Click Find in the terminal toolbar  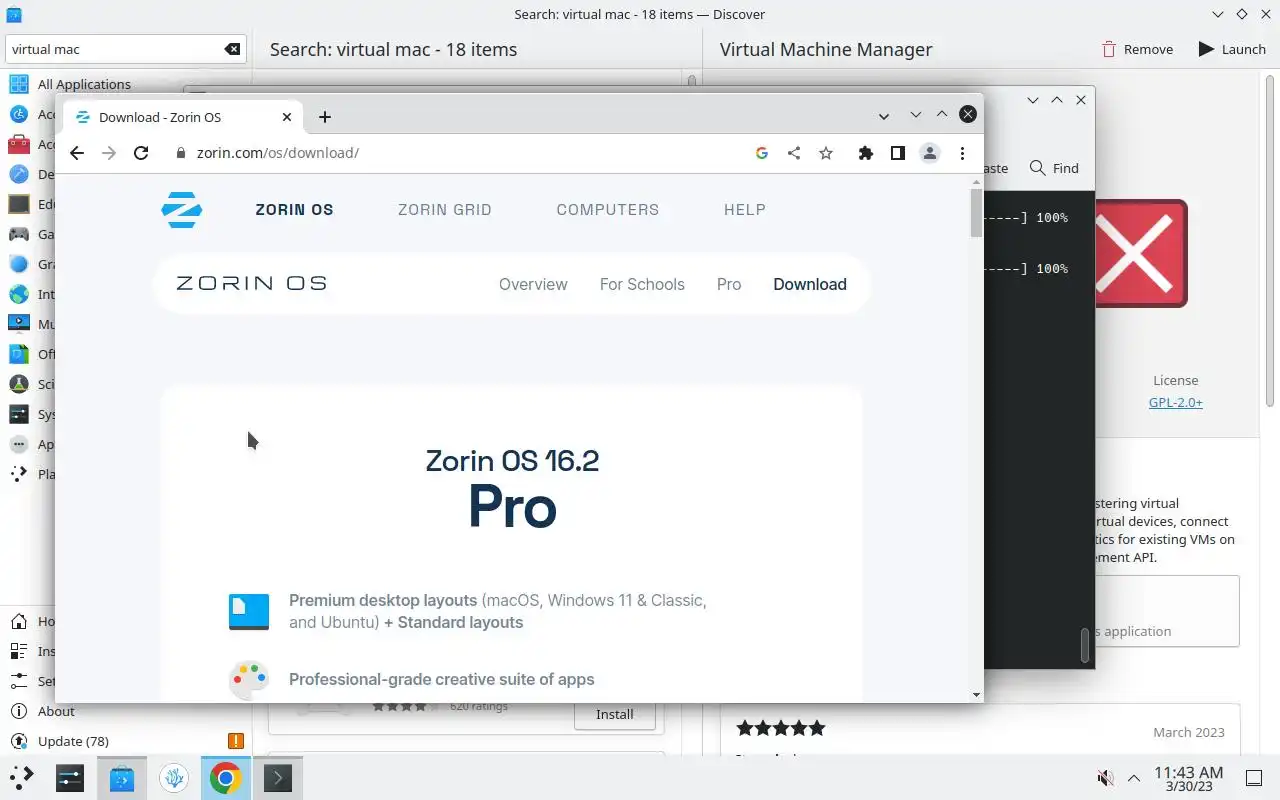click(1055, 168)
